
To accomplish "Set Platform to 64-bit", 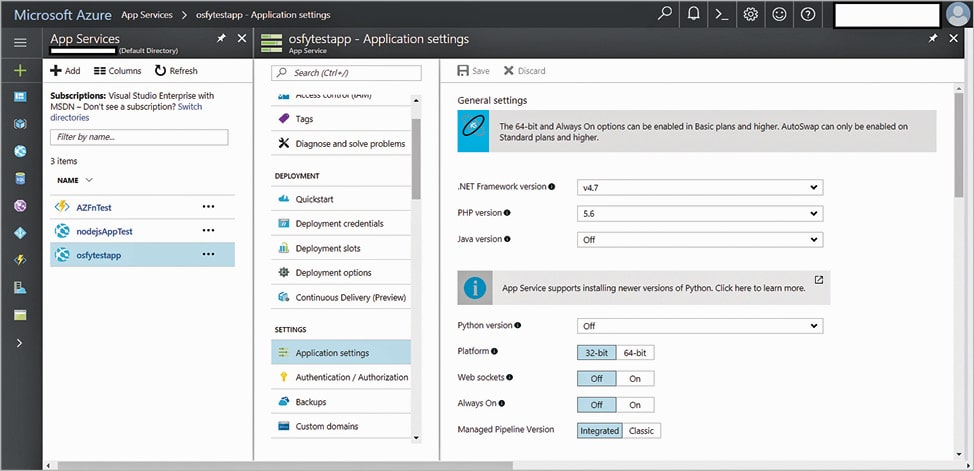I will point(635,352).
